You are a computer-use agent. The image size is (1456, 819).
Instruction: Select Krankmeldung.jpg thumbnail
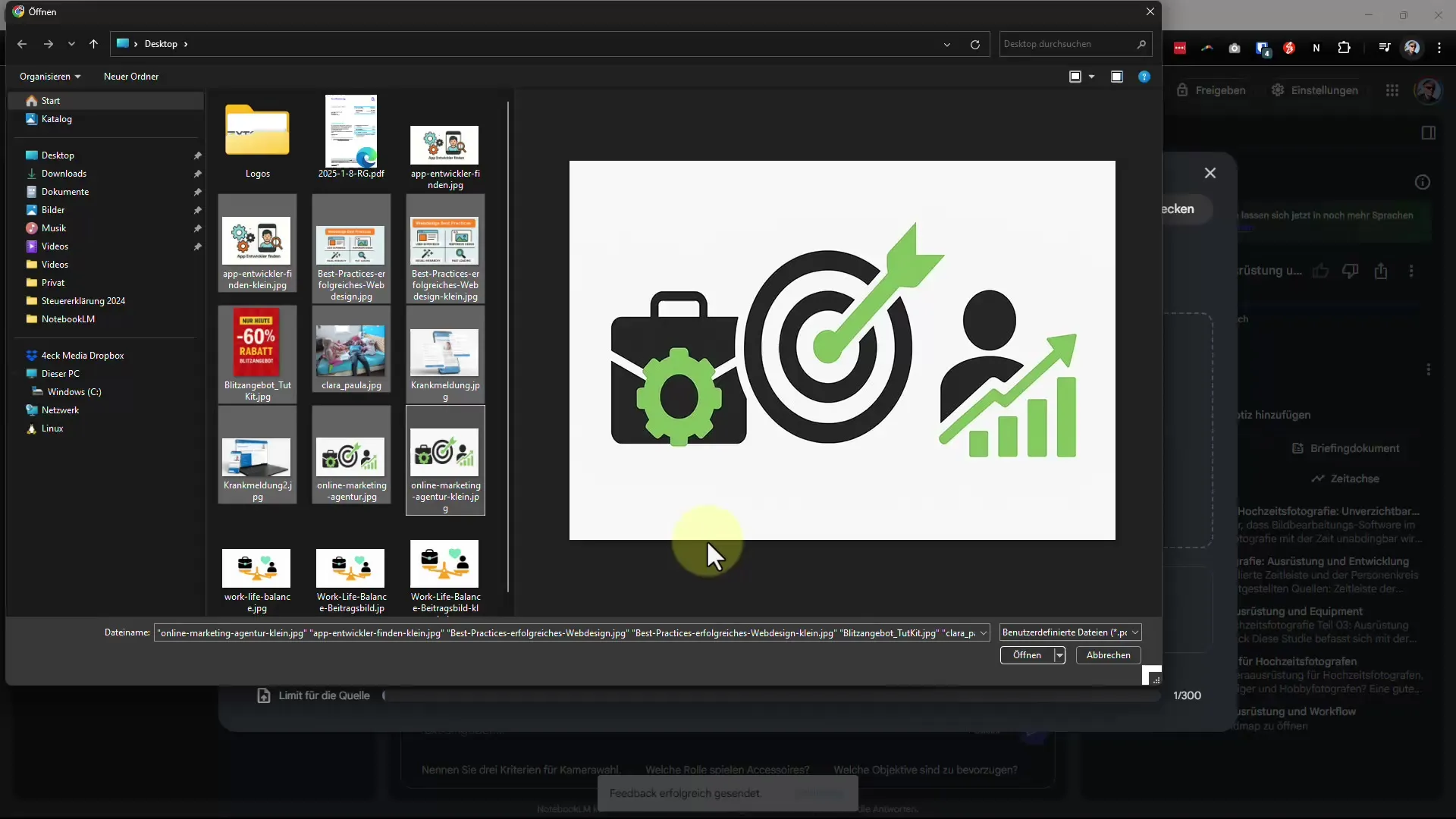pyautogui.click(x=445, y=354)
